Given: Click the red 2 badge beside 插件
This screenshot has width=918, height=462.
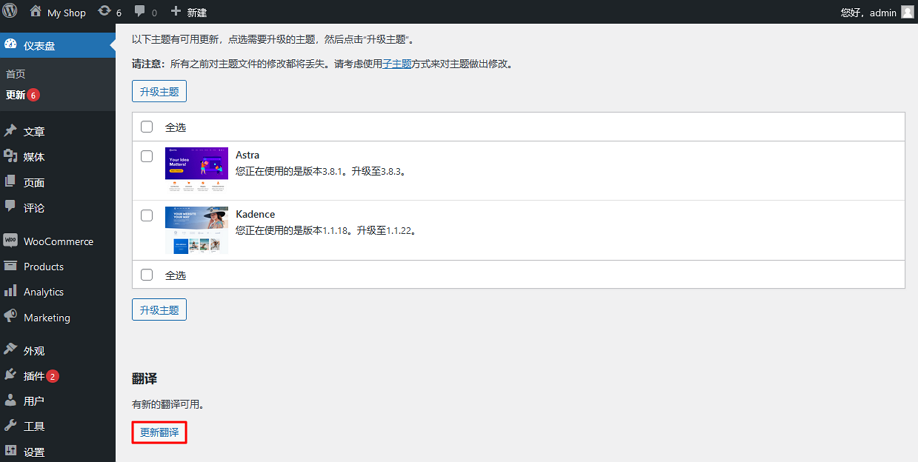Looking at the screenshot, I should point(53,376).
